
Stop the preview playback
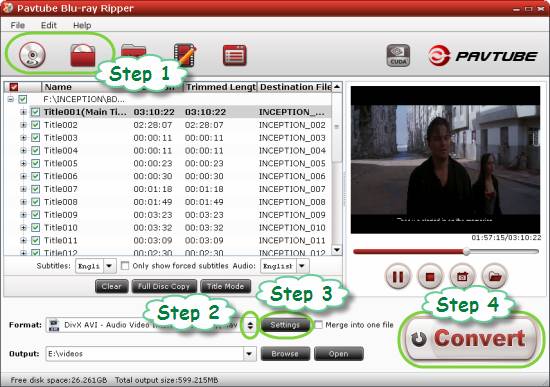pyautogui.click(x=430, y=277)
